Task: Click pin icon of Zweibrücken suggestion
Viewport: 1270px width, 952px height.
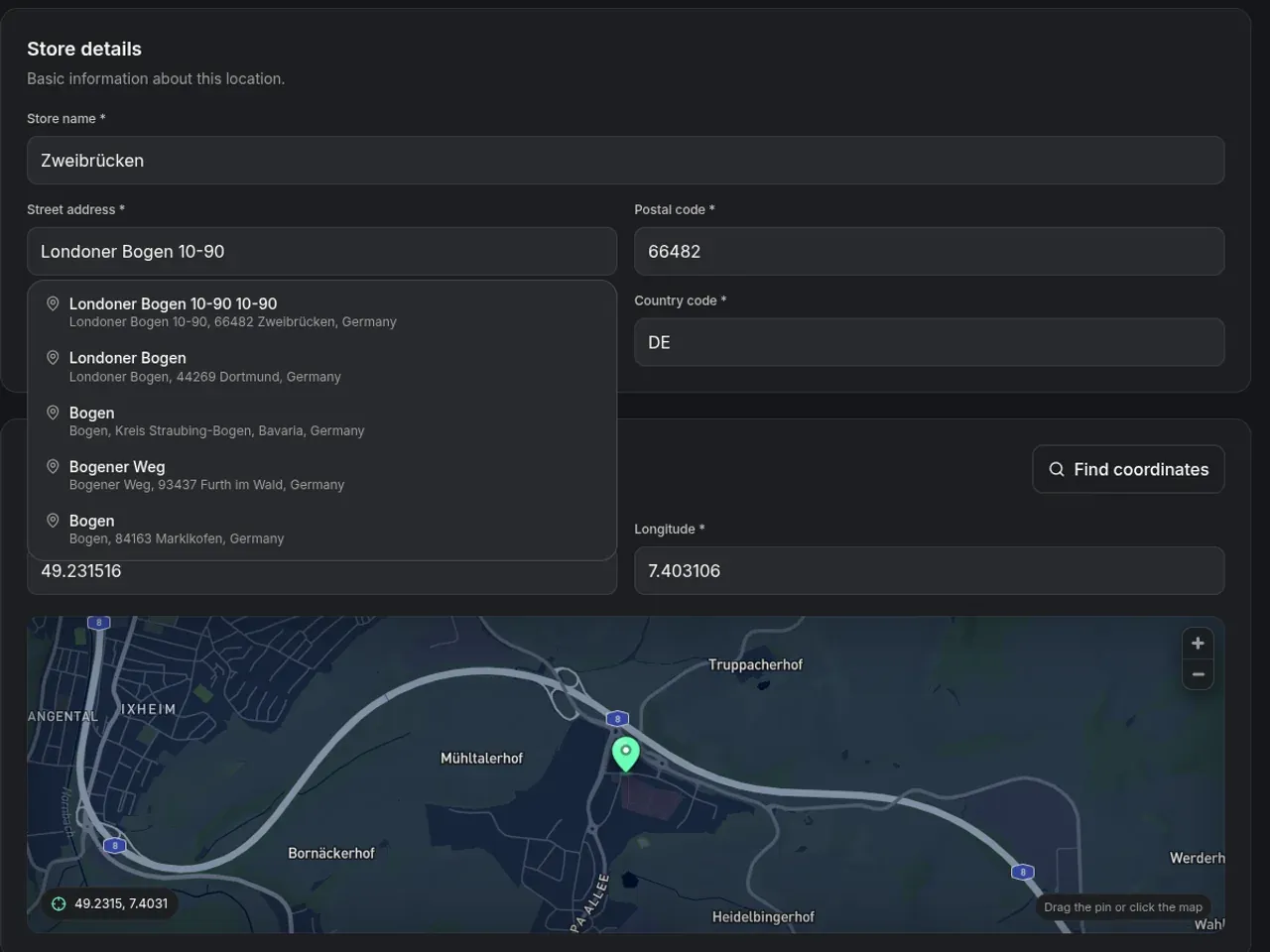Action: point(53,303)
